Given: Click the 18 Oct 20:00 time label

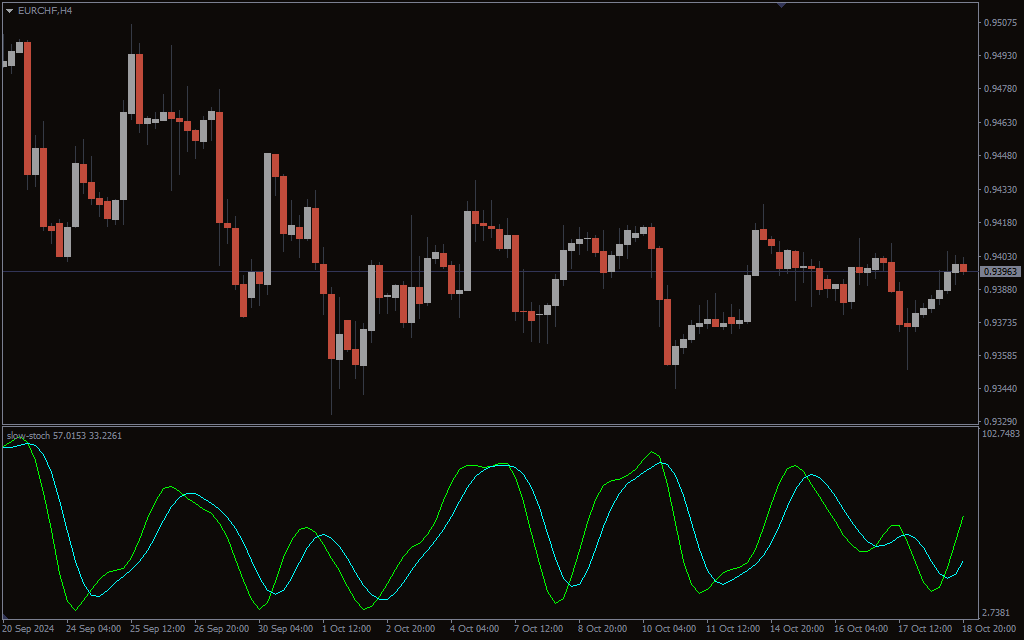Looking at the screenshot, I should (x=990, y=629).
